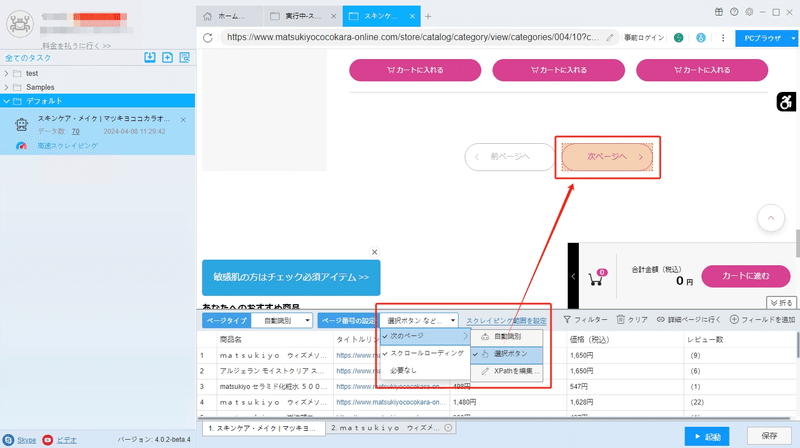Screen dimensions: 800x448
Task: Click the search tasks icon
Action: 185,57
